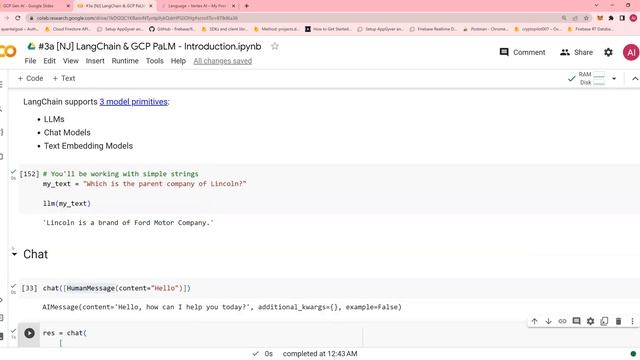Open the Edit menu

[x=49, y=61]
